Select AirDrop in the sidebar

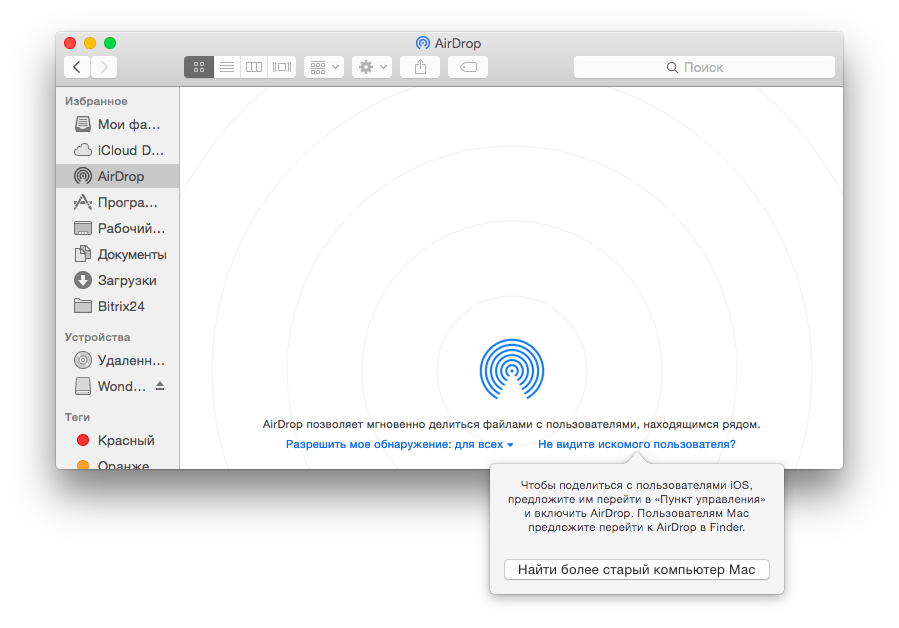(x=118, y=176)
